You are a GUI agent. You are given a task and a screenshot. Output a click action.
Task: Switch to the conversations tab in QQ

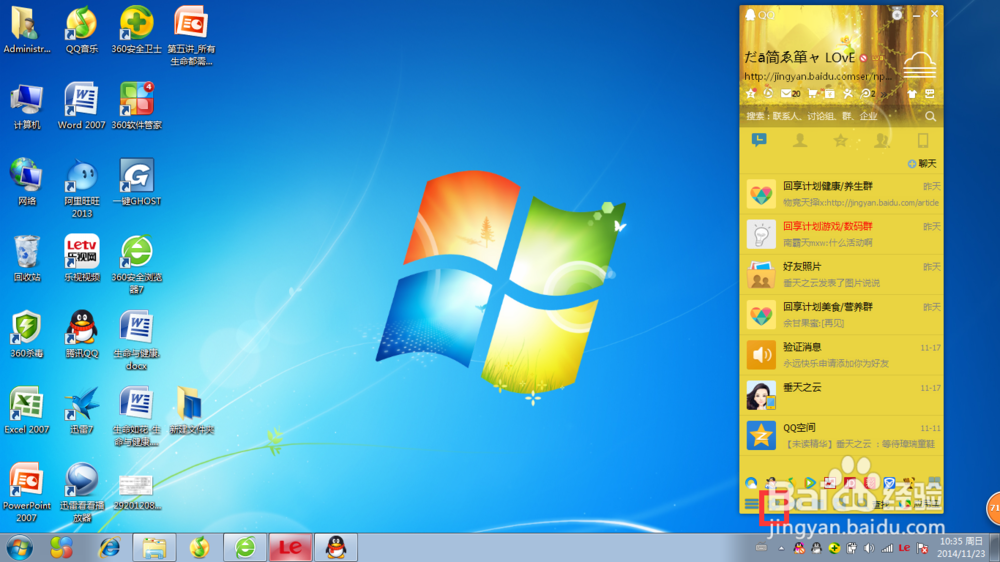click(x=759, y=140)
